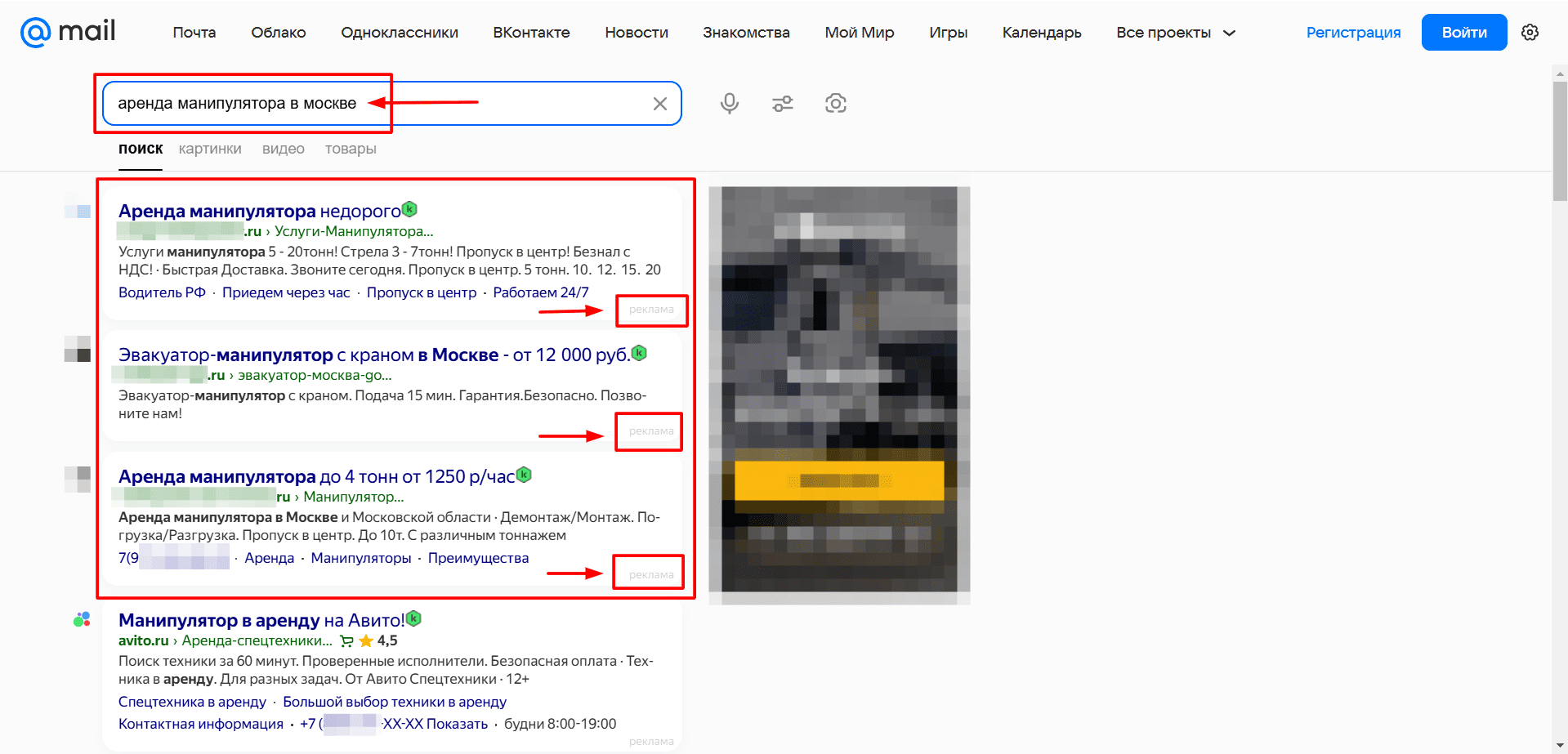Click the Mail.ru logo

68,32
